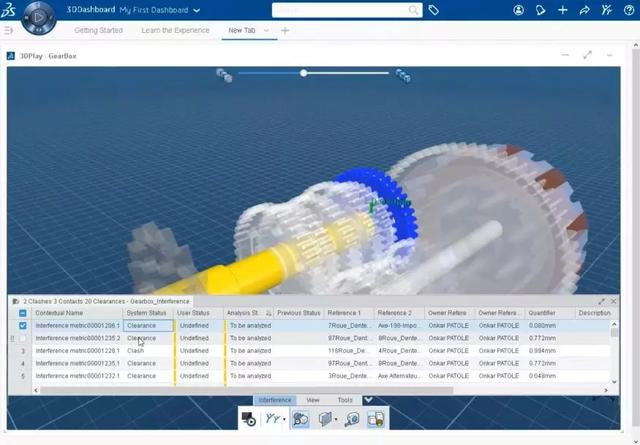Open the user profile icon

point(518,10)
